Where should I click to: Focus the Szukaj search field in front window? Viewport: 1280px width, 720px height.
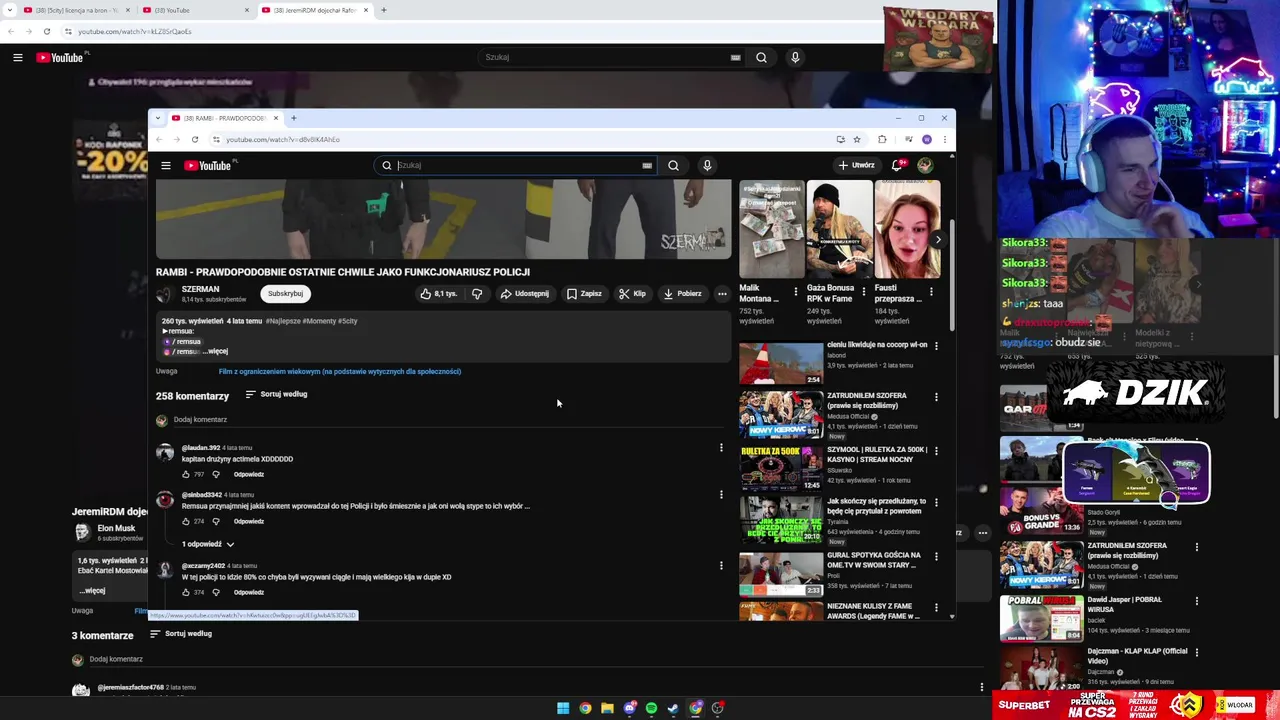point(518,166)
